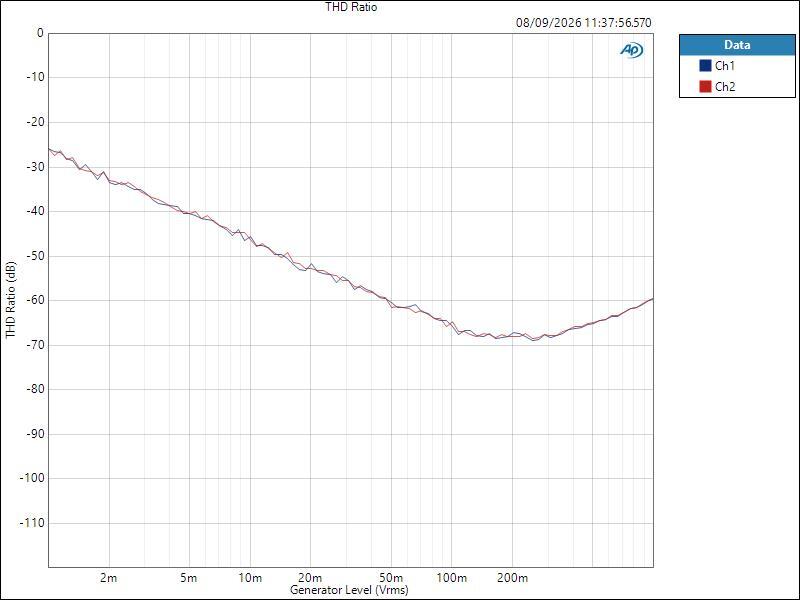
Task: Click the 20m x-axis tick label
Action: pos(310,578)
